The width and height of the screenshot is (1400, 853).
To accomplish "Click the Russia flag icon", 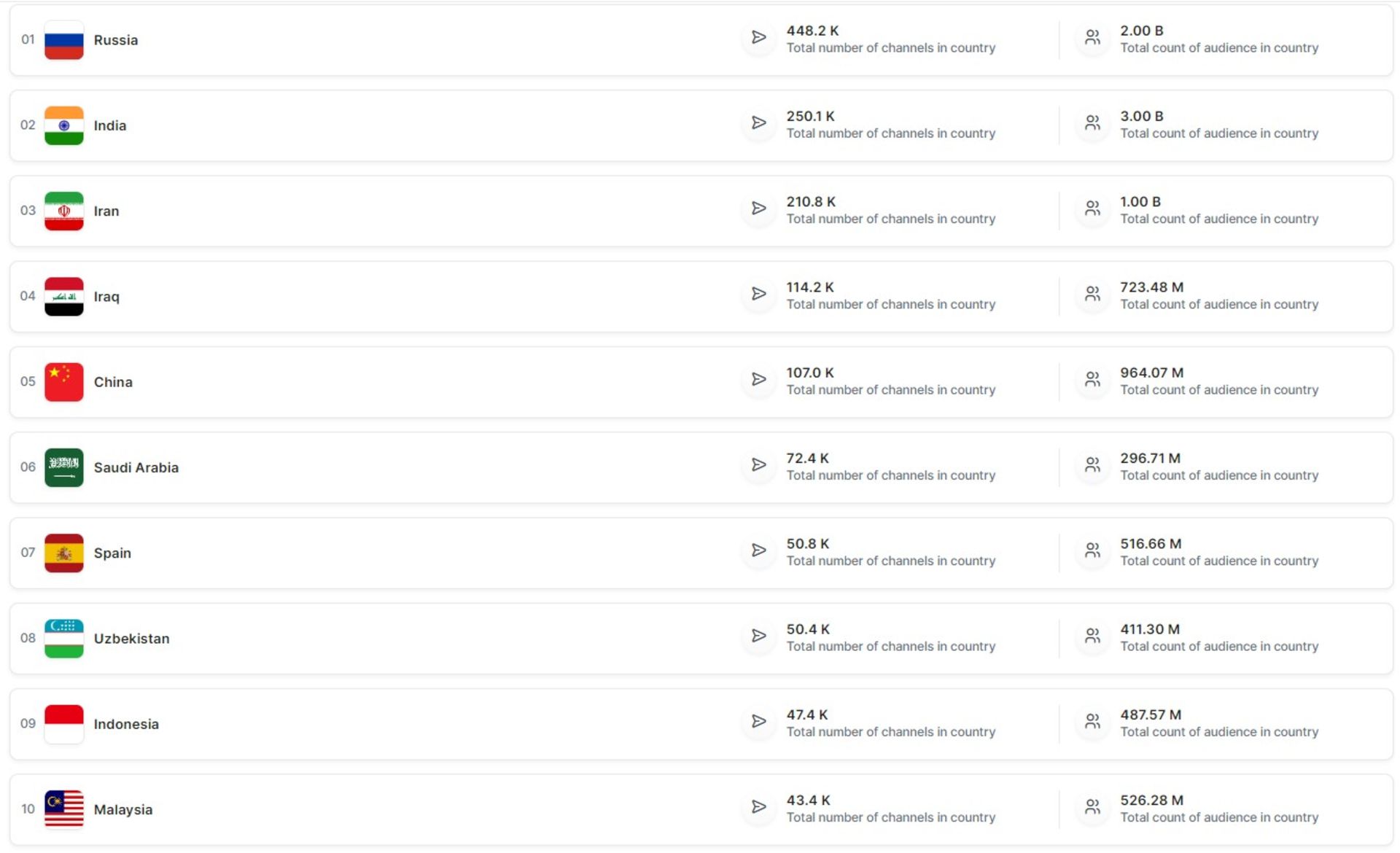I will [64, 40].
